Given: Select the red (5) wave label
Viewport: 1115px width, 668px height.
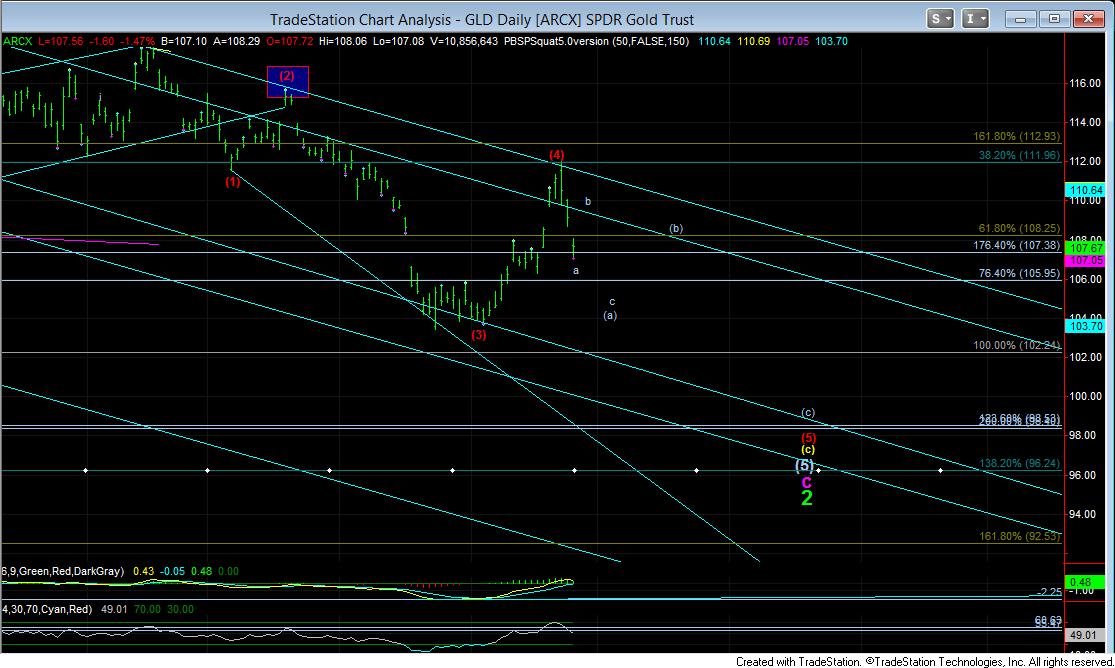Looking at the screenshot, I should pyautogui.click(x=809, y=438).
